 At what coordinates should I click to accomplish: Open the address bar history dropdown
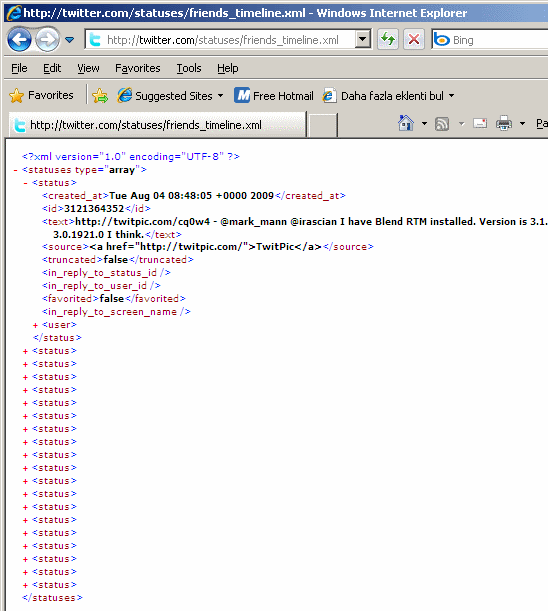point(363,39)
